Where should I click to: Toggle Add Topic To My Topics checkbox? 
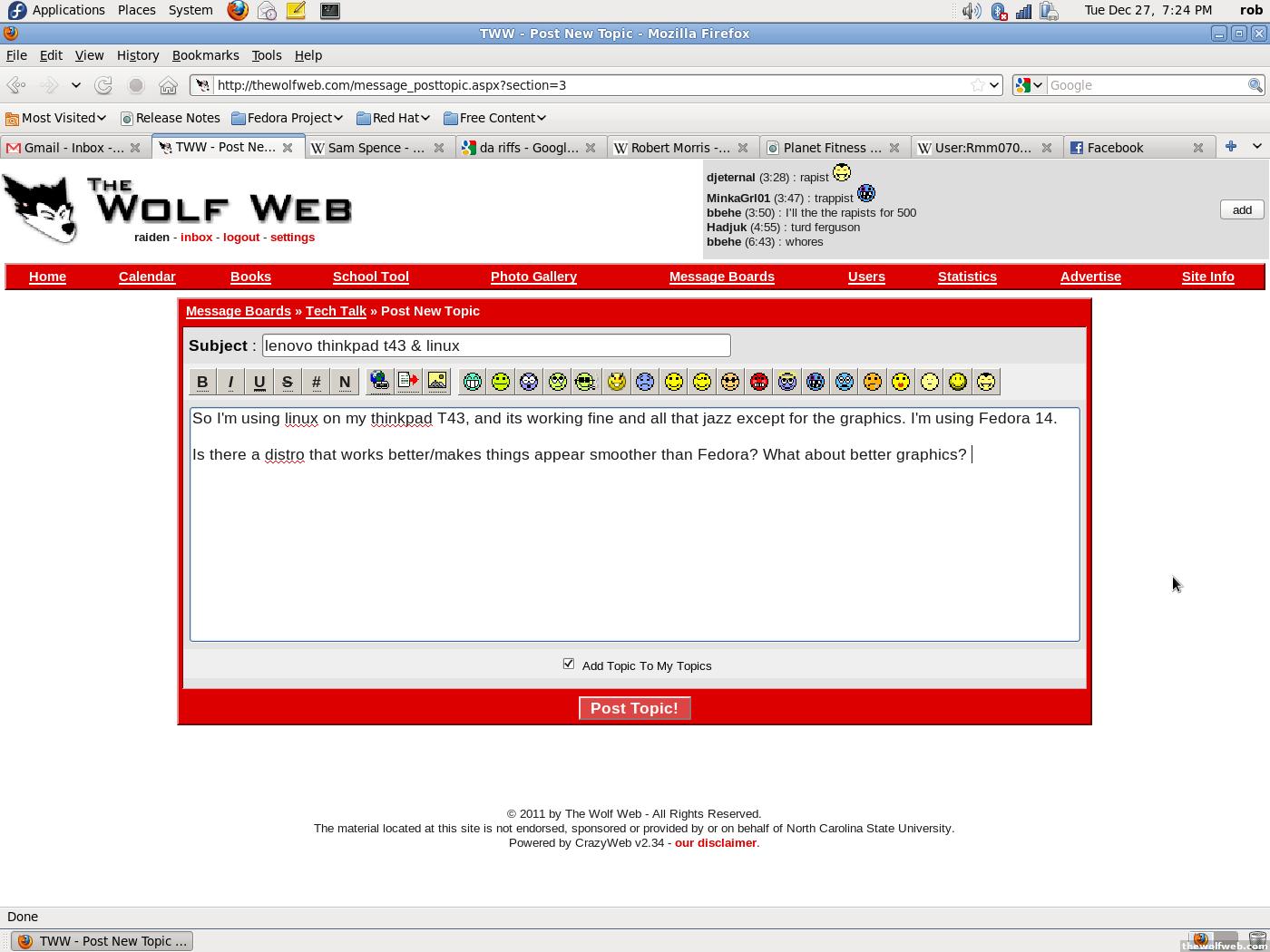tap(569, 664)
